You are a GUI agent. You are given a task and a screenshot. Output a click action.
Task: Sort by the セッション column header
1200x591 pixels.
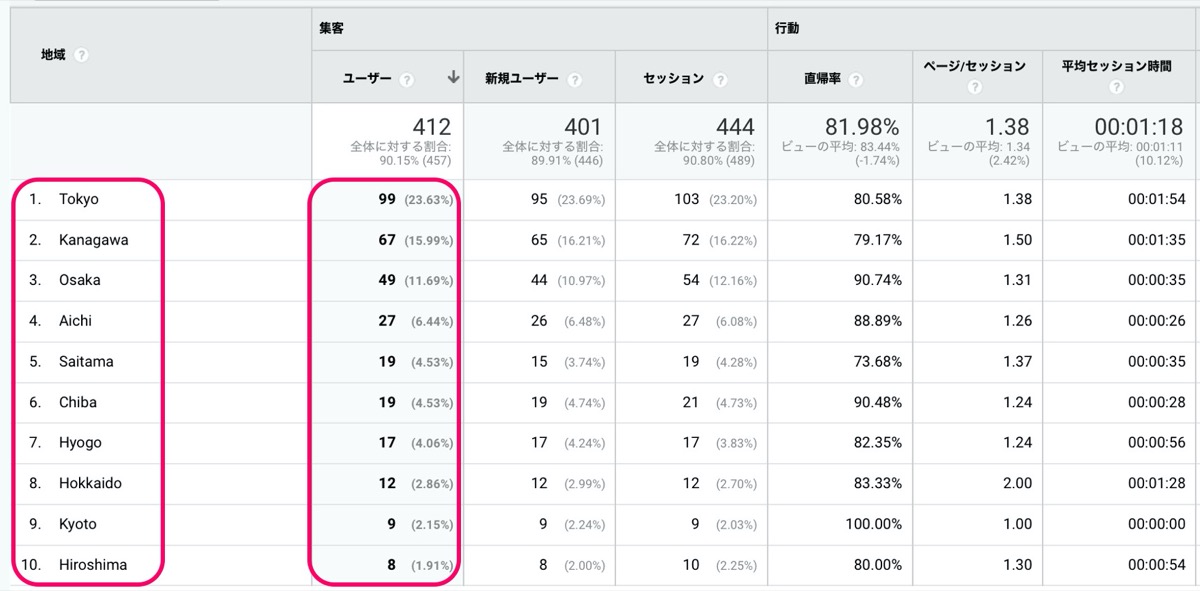click(x=674, y=79)
